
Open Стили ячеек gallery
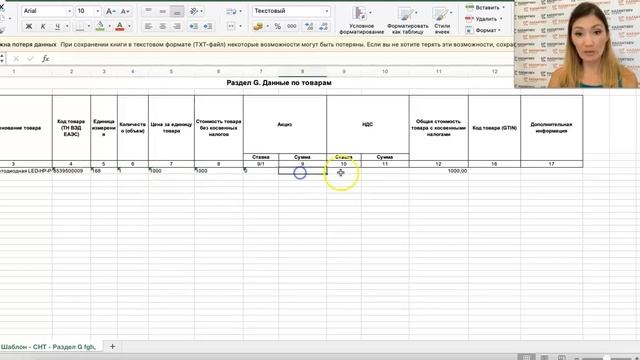coord(442,20)
